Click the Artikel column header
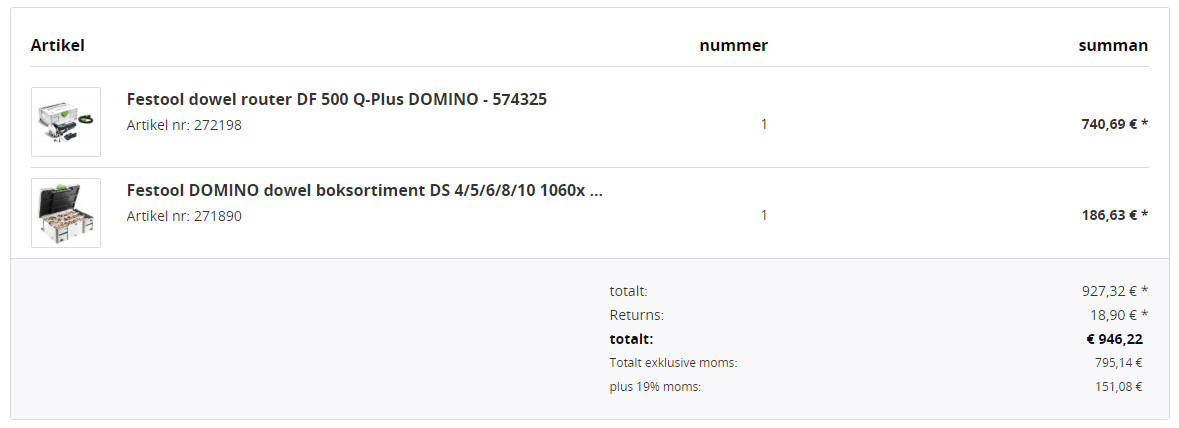Screen dimensions: 1179x428 pyautogui.click(x=57, y=45)
